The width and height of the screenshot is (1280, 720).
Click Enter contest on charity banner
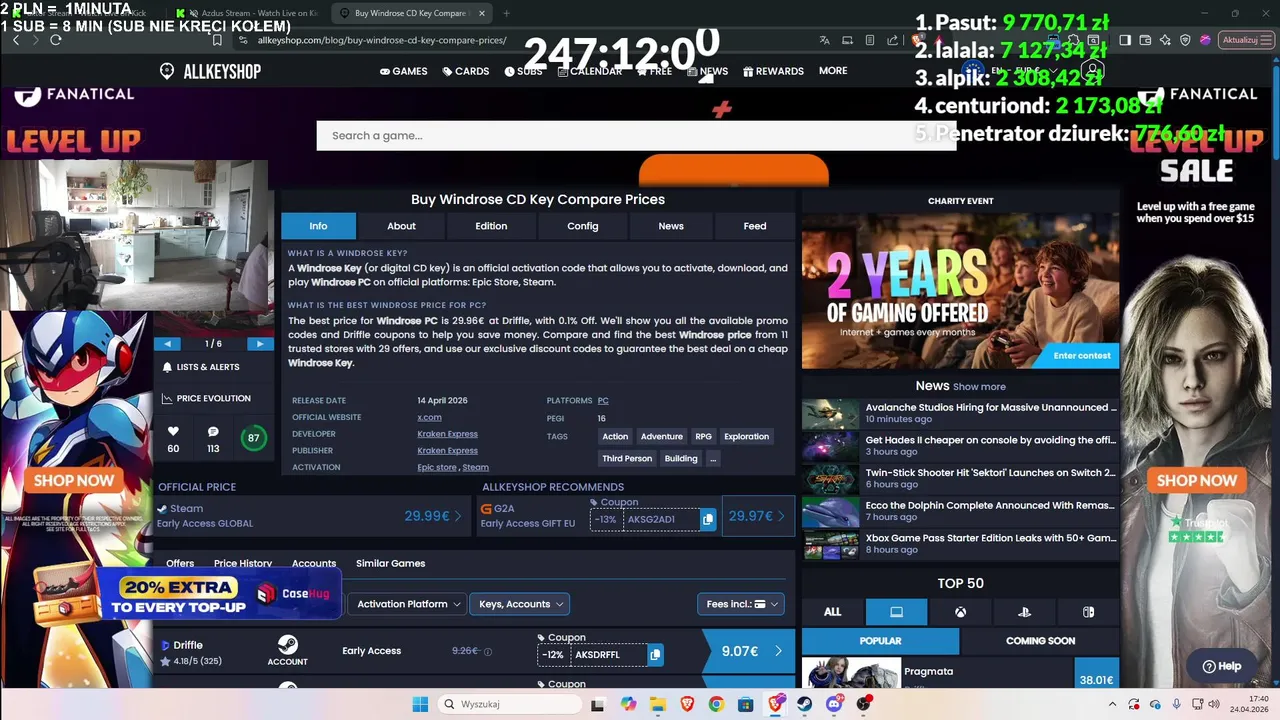1082,355
